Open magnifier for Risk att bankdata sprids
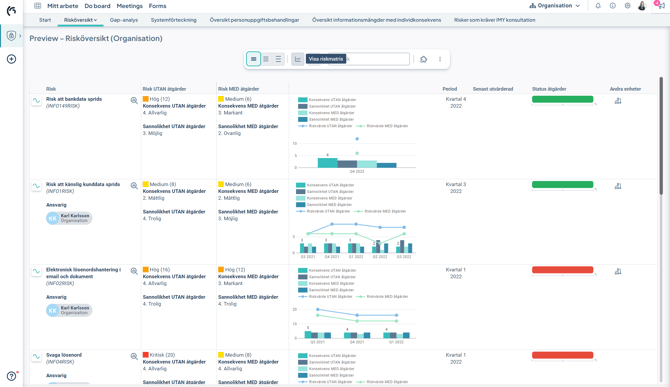 click(134, 101)
